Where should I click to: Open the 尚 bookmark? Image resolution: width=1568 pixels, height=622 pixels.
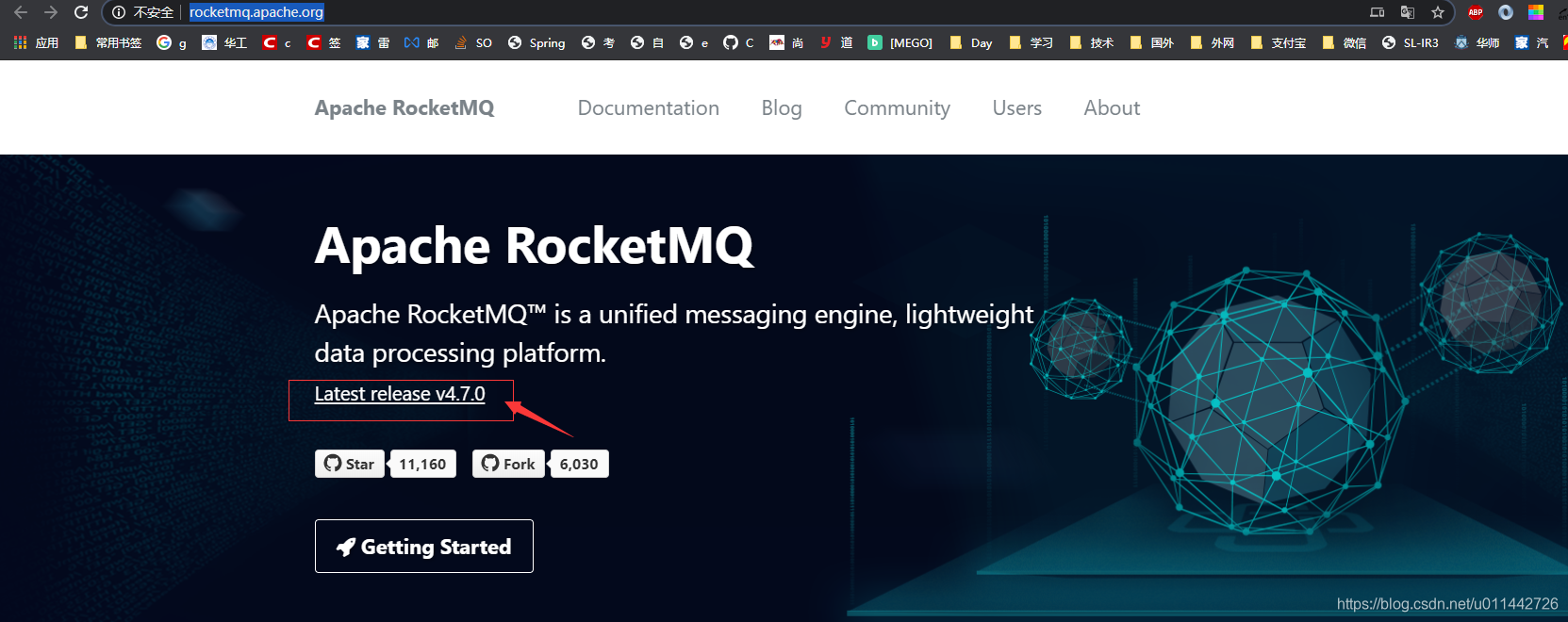786,42
